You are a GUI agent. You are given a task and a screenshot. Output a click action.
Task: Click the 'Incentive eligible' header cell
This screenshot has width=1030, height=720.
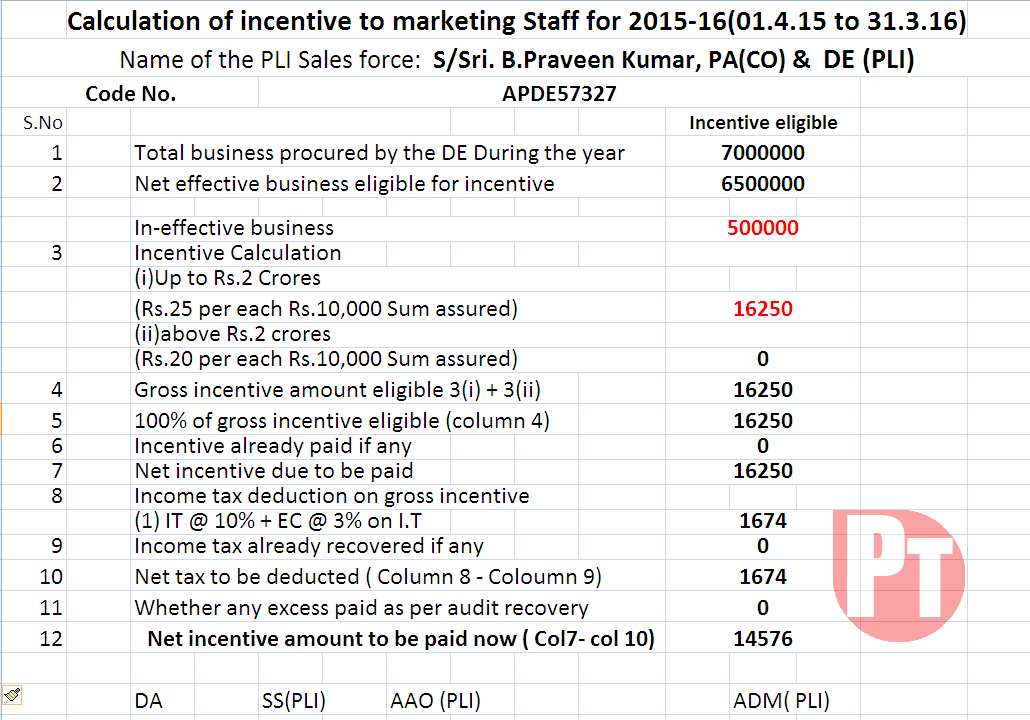[x=763, y=123]
